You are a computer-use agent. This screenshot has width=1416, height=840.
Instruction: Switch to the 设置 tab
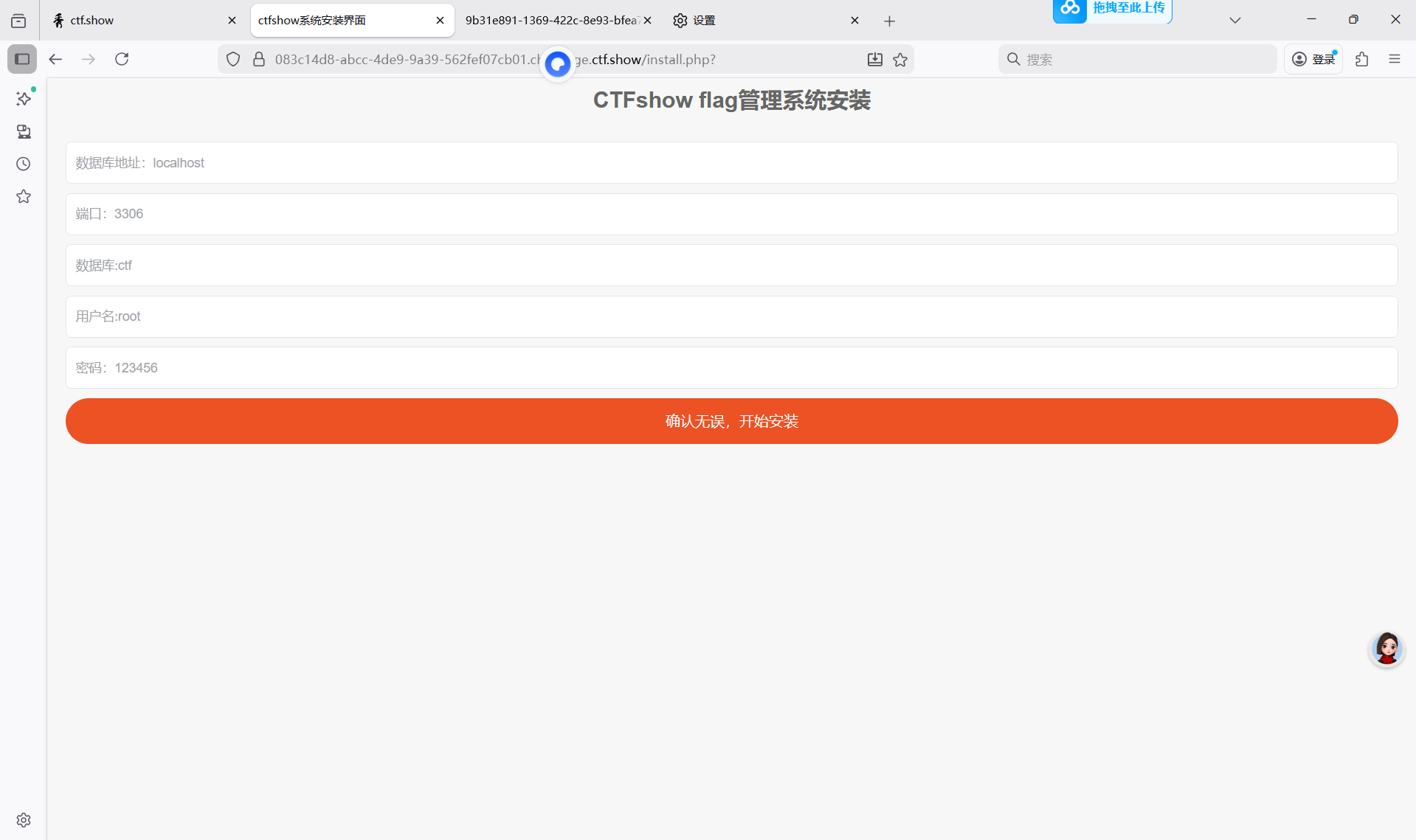(766, 21)
